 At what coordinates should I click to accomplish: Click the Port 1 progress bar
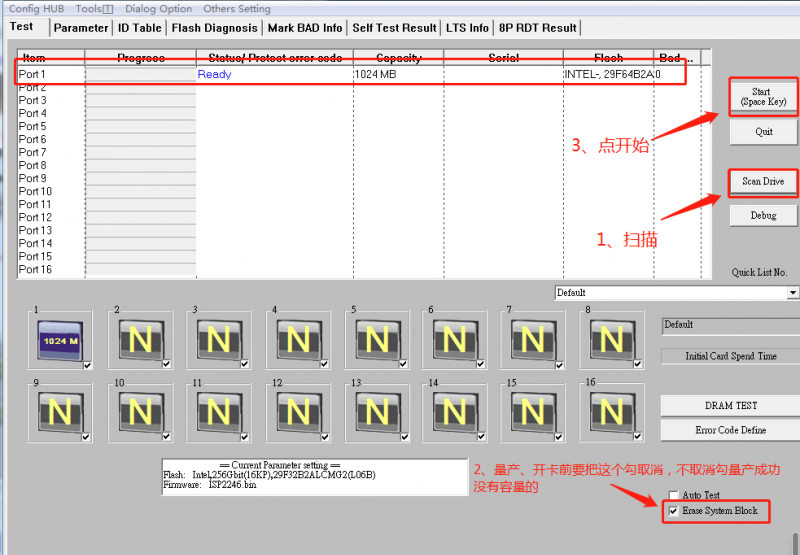[141, 74]
